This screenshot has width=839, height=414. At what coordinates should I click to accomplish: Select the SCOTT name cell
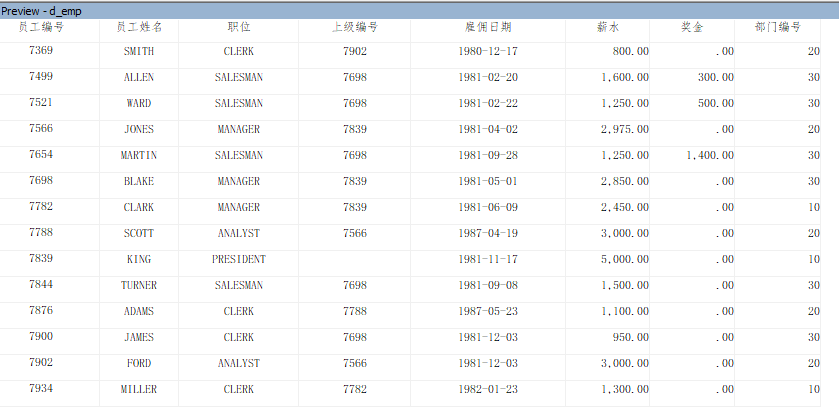139,234
